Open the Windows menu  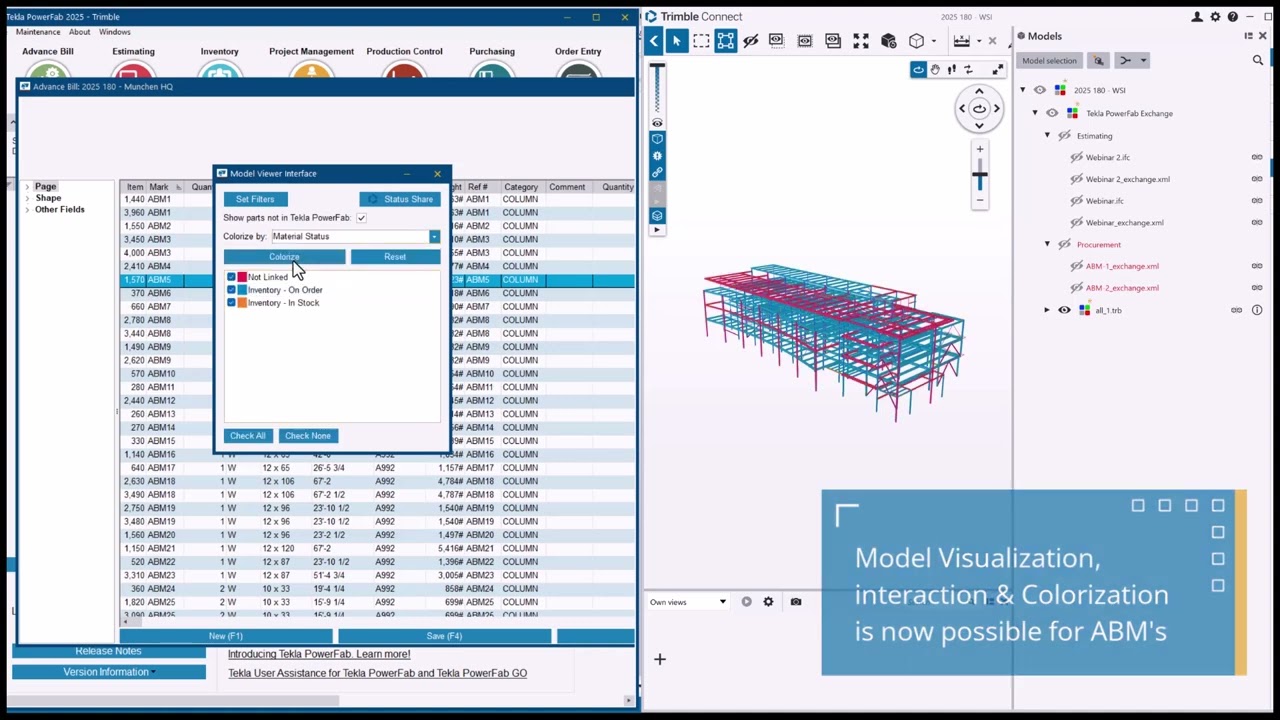[114, 32]
